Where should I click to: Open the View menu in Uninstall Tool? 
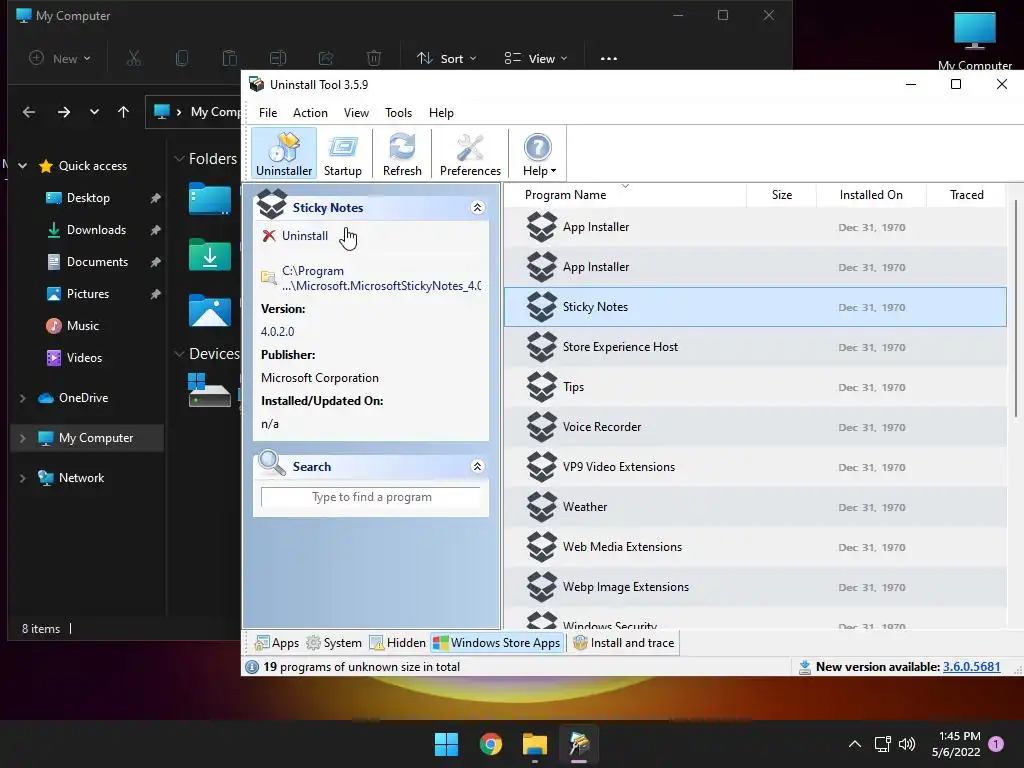357,112
